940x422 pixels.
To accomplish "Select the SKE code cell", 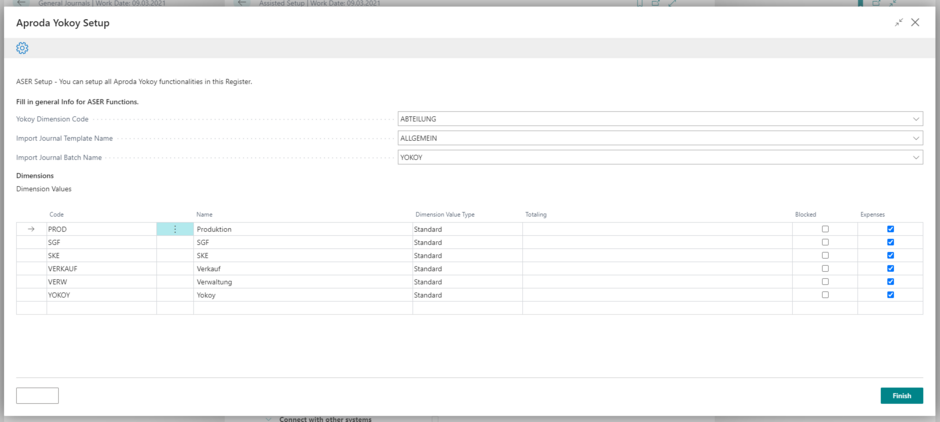I will tap(100, 256).
